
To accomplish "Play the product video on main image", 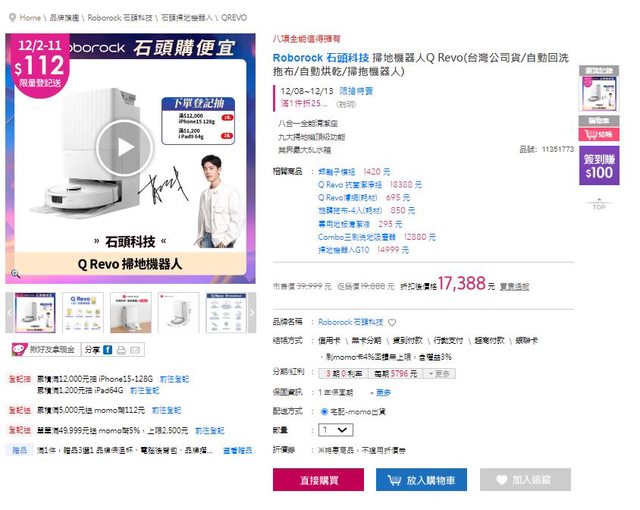I will click(x=124, y=147).
